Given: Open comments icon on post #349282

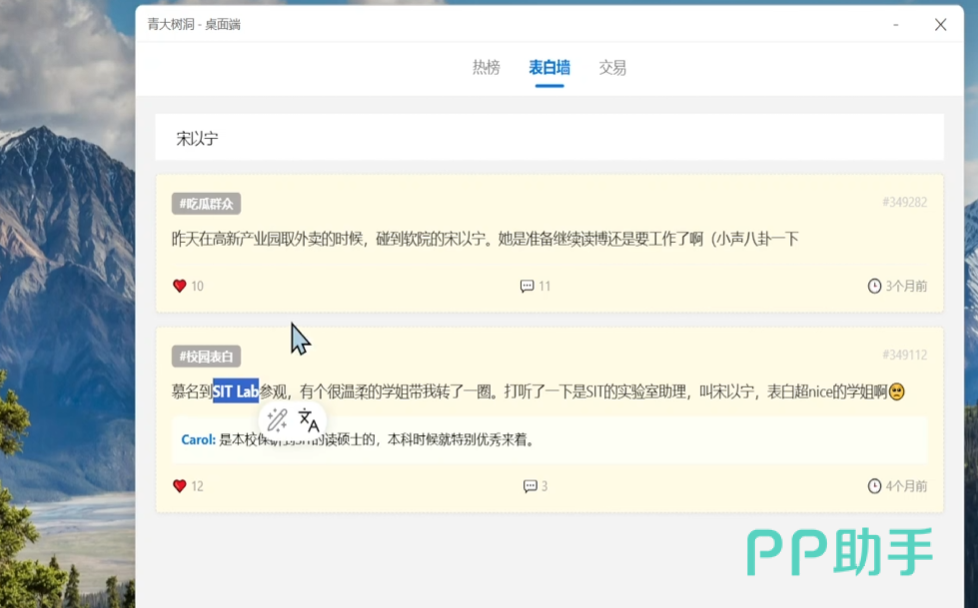Looking at the screenshot, I should point(527,286).
